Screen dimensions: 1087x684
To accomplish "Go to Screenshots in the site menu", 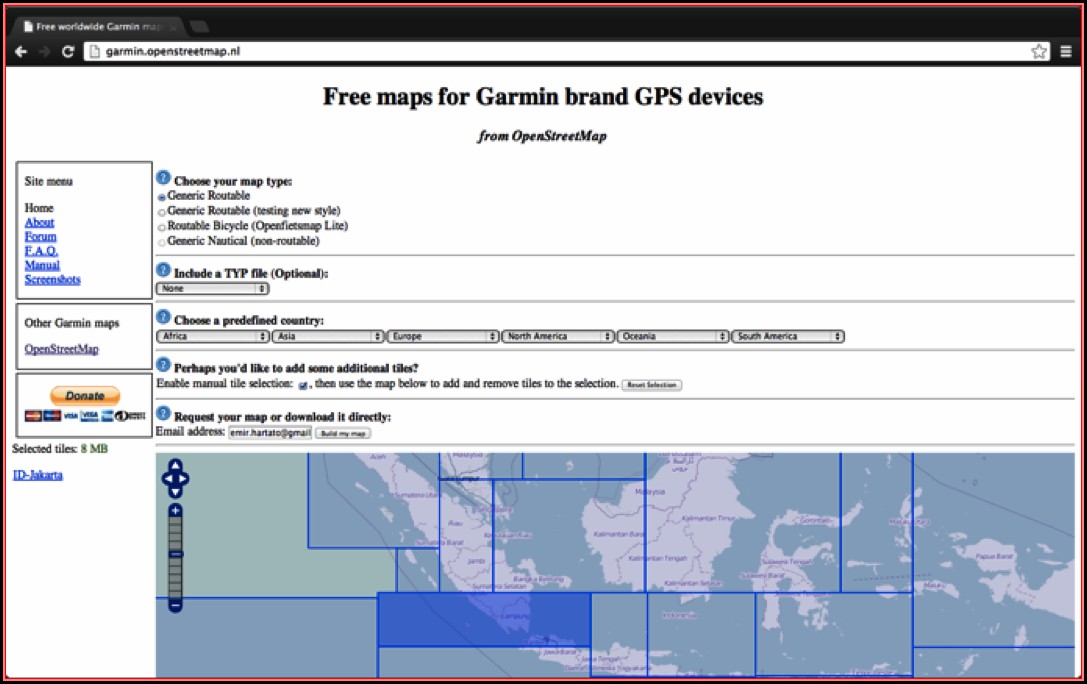I will [53, 280].
